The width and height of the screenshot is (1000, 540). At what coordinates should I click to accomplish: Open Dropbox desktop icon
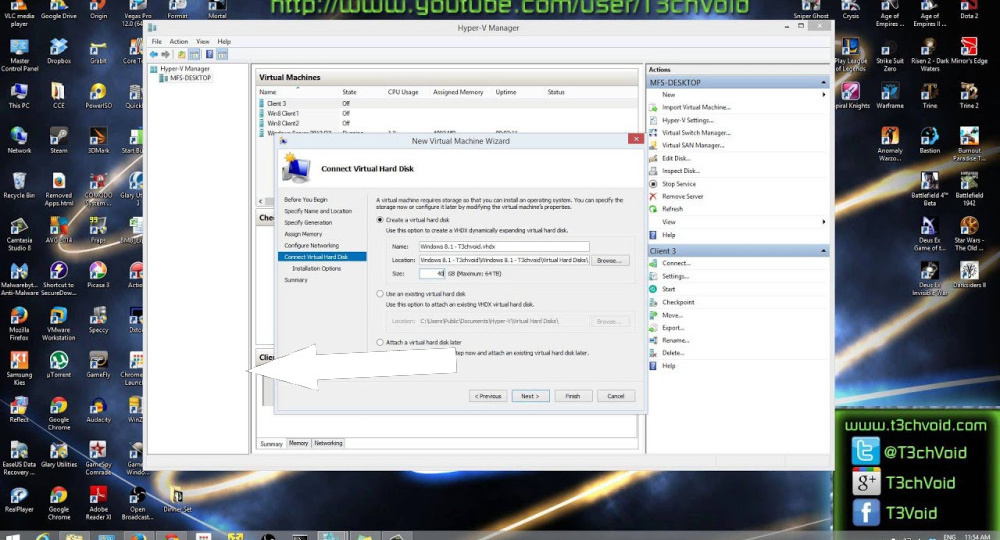59,51
